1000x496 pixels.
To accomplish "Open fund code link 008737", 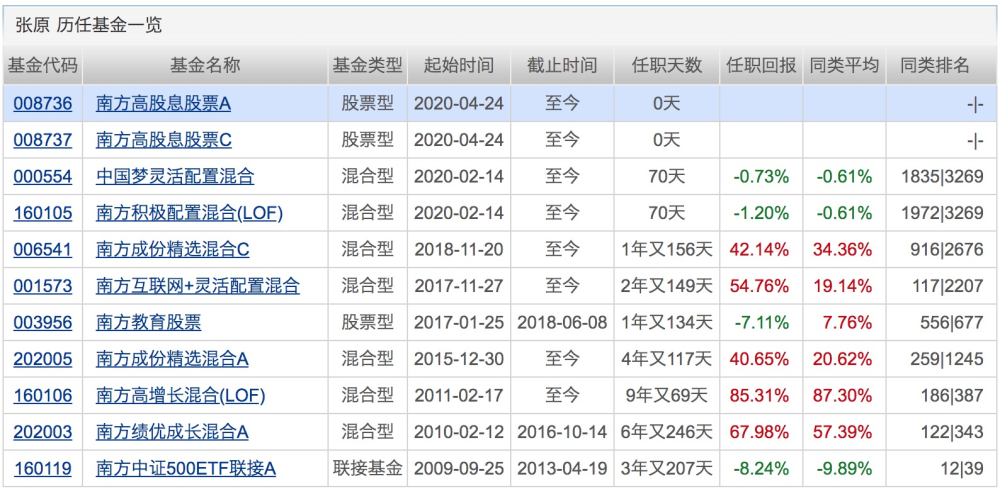I will coord(42,140).
